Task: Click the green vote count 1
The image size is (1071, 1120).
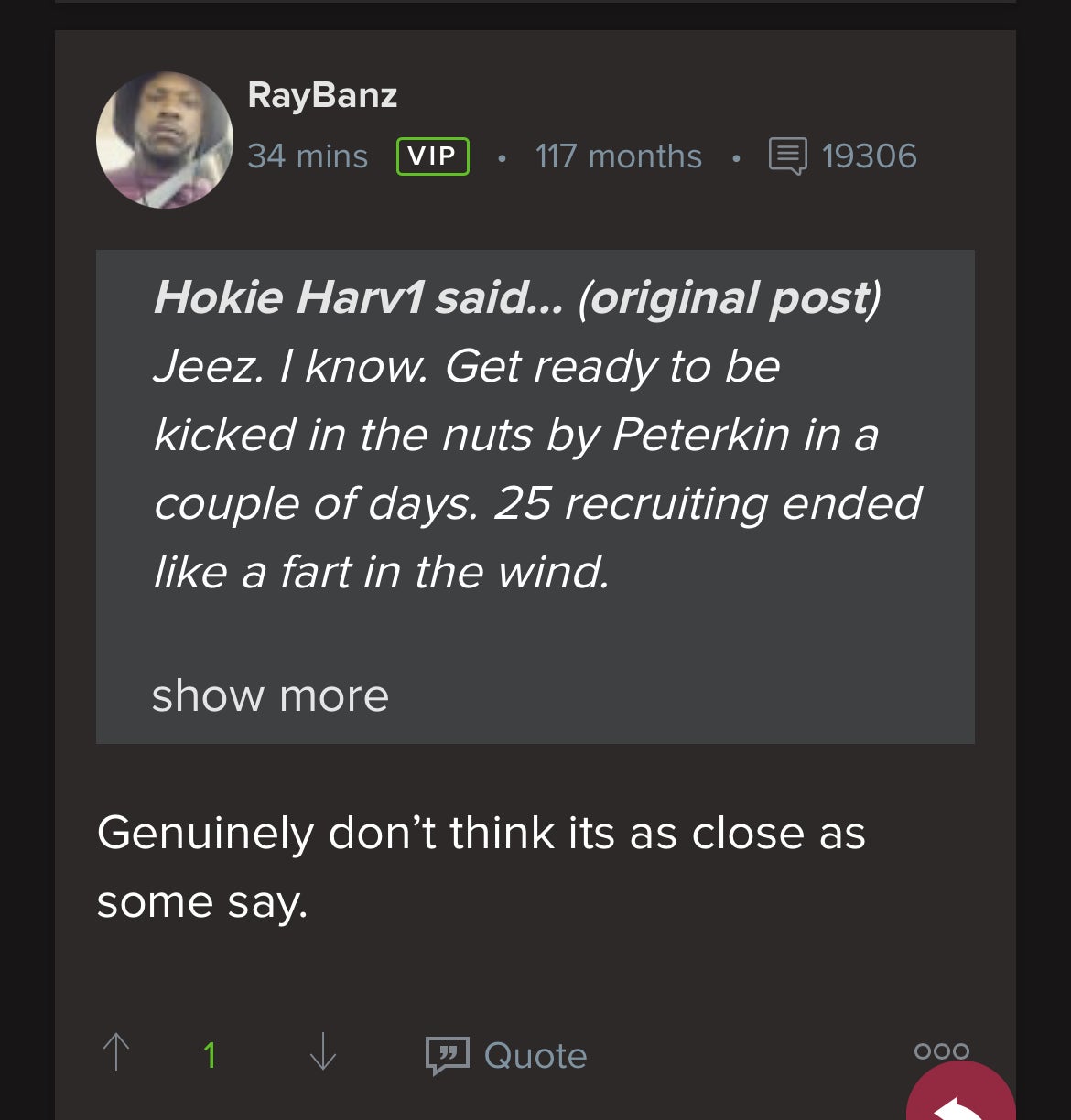Action: coord(210,1056)
